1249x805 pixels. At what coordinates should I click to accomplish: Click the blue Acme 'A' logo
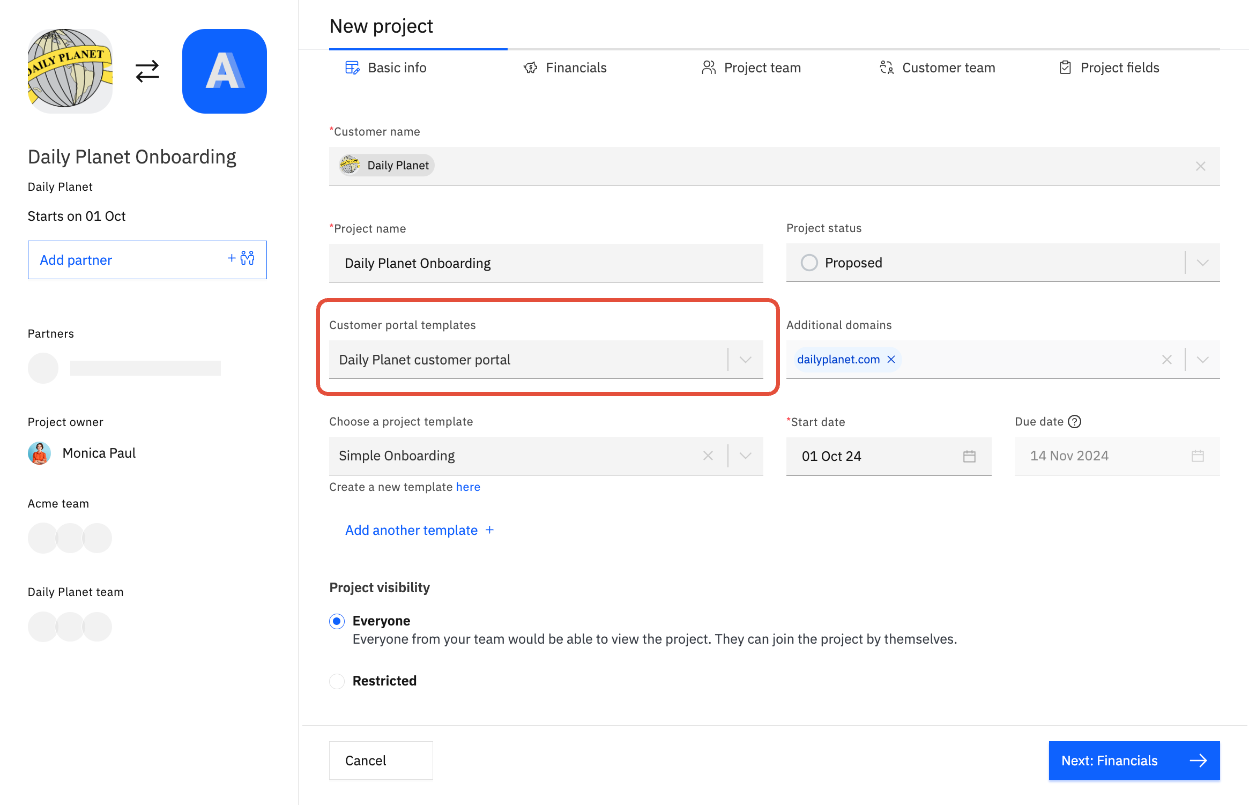tap(224, 71)
